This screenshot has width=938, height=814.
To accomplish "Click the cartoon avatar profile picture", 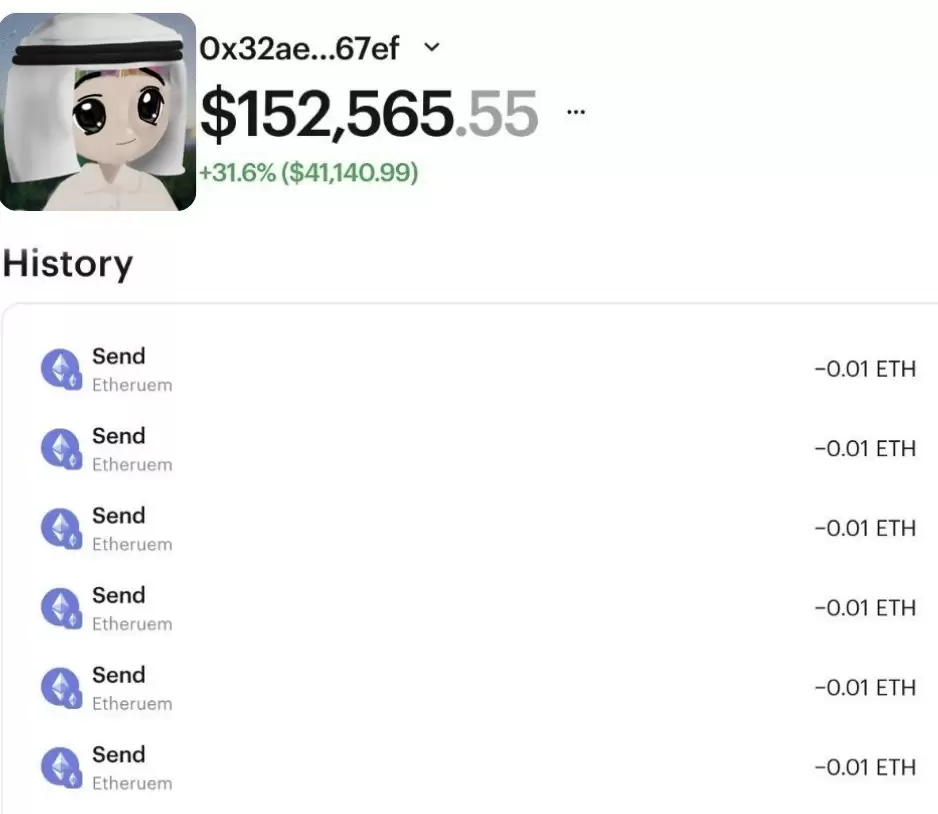I will coord(98,112).
